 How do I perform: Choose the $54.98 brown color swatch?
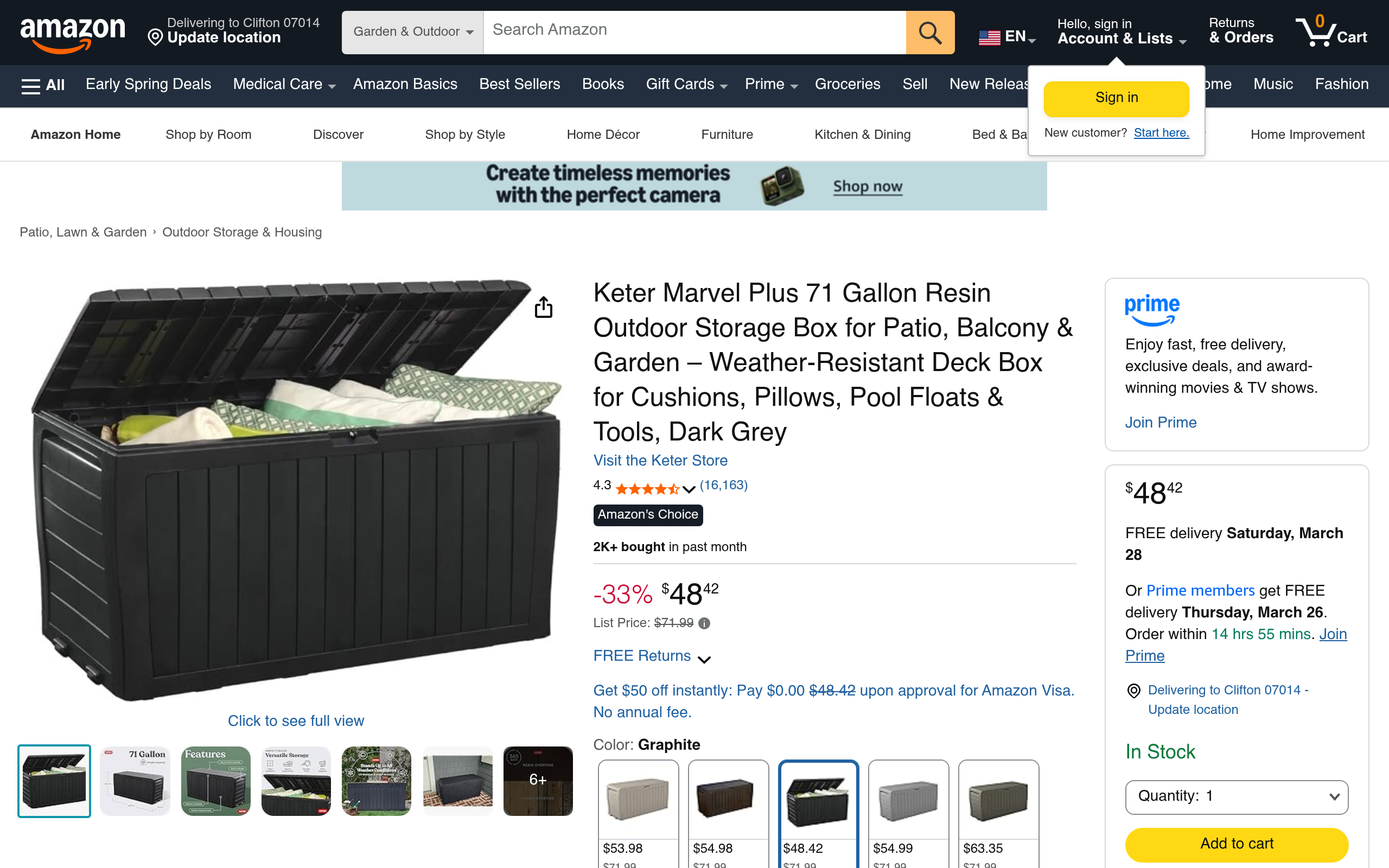tap(728, 813)
